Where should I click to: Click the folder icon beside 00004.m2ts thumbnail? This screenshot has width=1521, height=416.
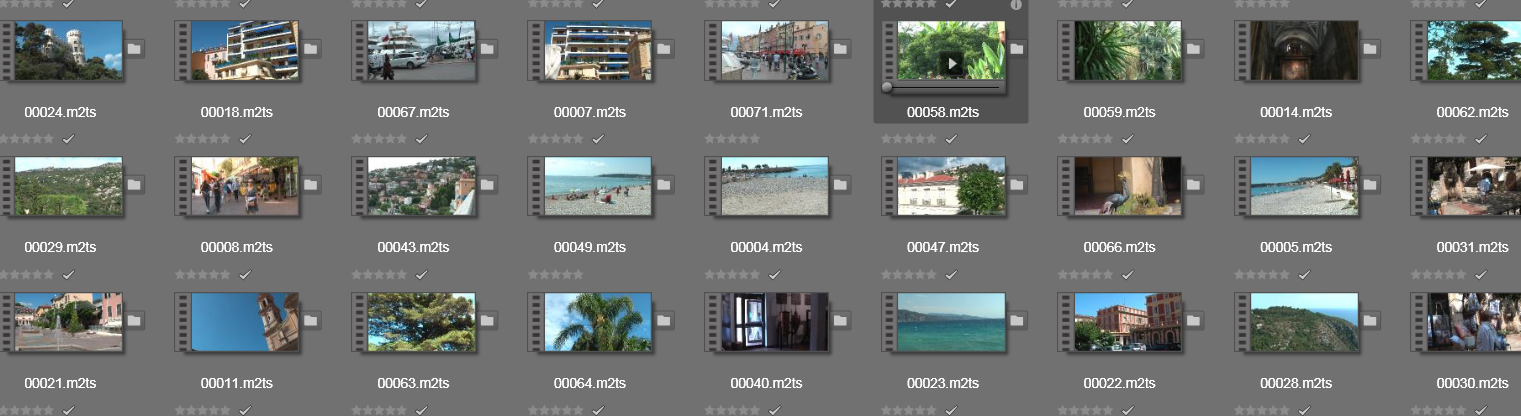point(840,184)
